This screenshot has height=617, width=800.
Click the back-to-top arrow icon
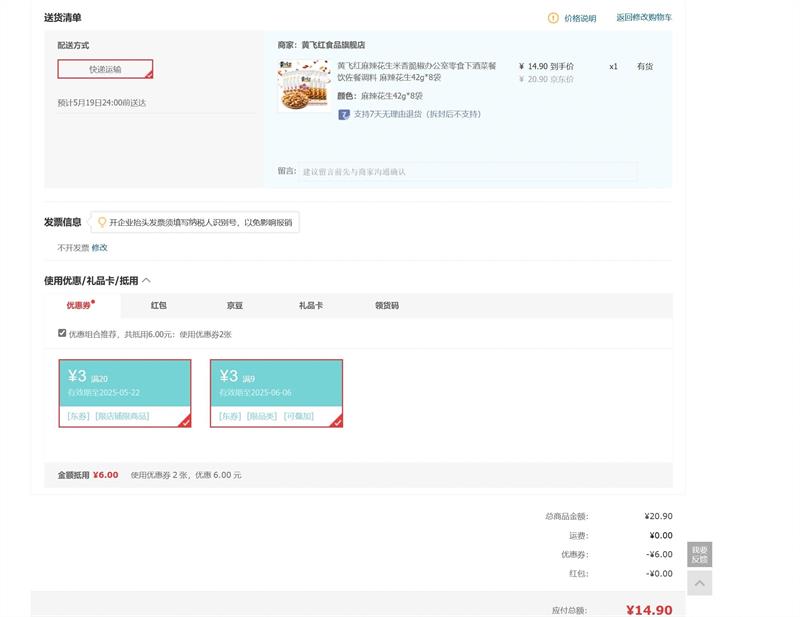click(x=699, y=583)
